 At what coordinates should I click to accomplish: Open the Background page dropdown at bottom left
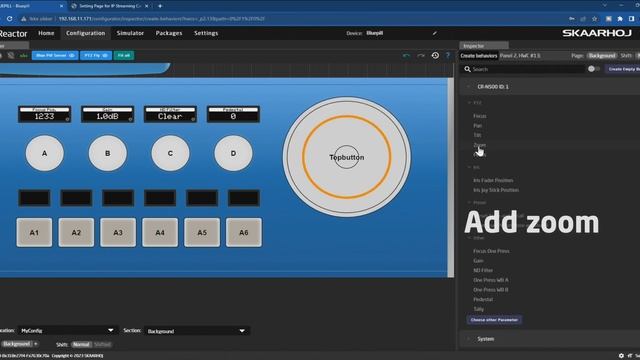(19, 344)
